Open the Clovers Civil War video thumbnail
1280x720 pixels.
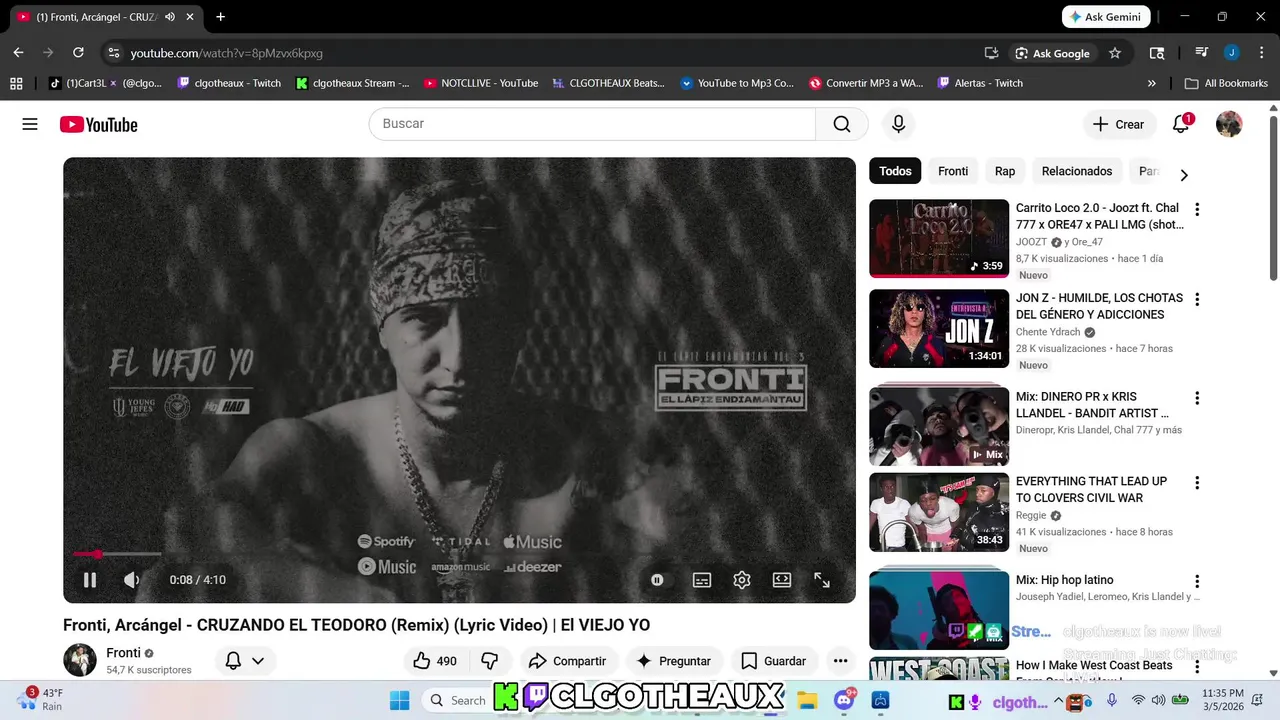pos(939,512)
